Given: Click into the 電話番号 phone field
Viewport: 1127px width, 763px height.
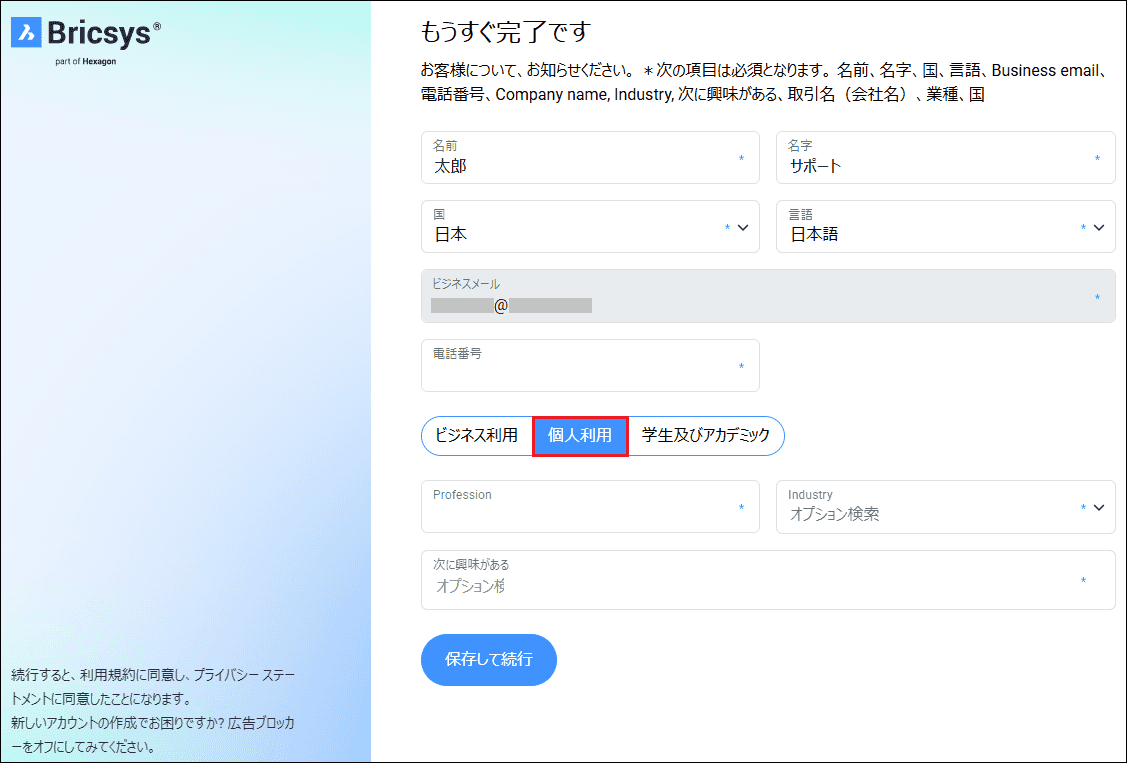Looking at the screenshot, I should 590,366.
